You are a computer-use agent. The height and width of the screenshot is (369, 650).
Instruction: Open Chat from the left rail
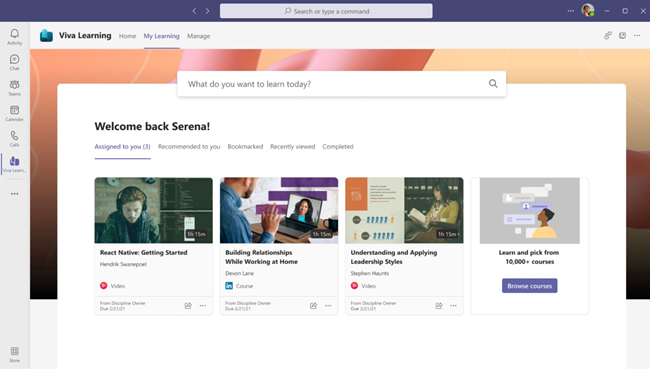click(x=15, y=62)
